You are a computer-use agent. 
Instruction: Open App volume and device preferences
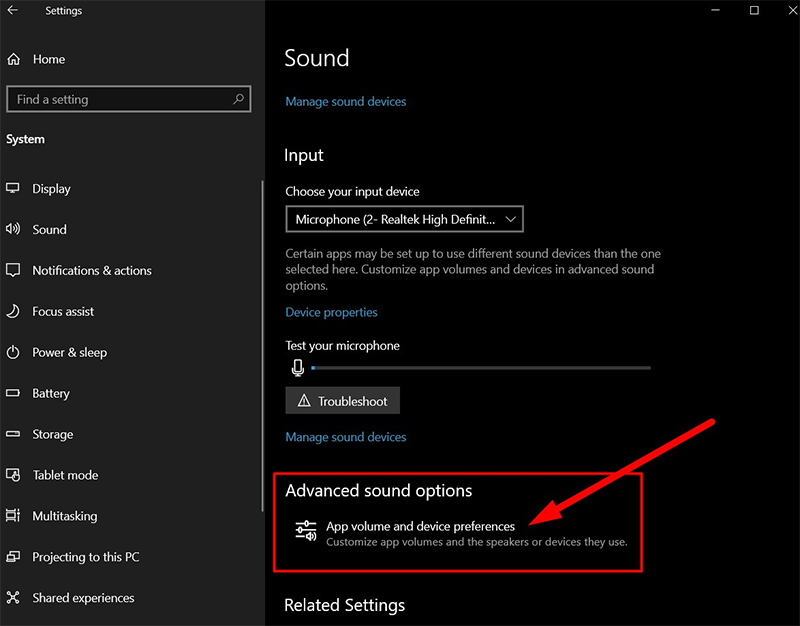(x=420, y=526)
